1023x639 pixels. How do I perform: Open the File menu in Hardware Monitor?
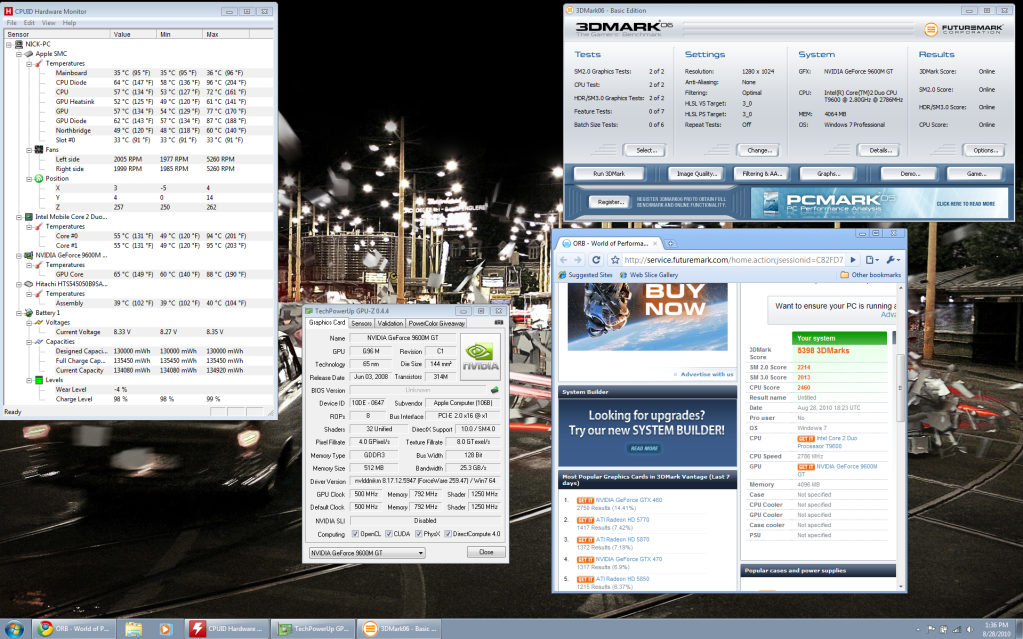pos(12,23)
